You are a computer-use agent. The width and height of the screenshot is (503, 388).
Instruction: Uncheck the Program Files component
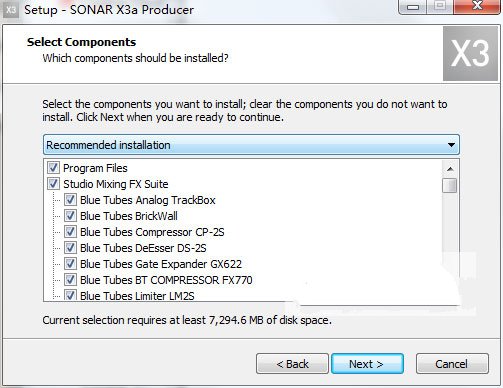point(53,168)
